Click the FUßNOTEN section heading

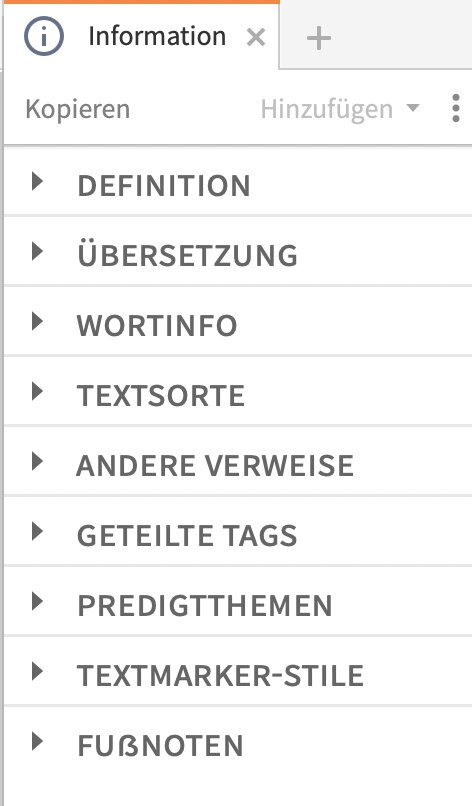click(x=160, y=745)
